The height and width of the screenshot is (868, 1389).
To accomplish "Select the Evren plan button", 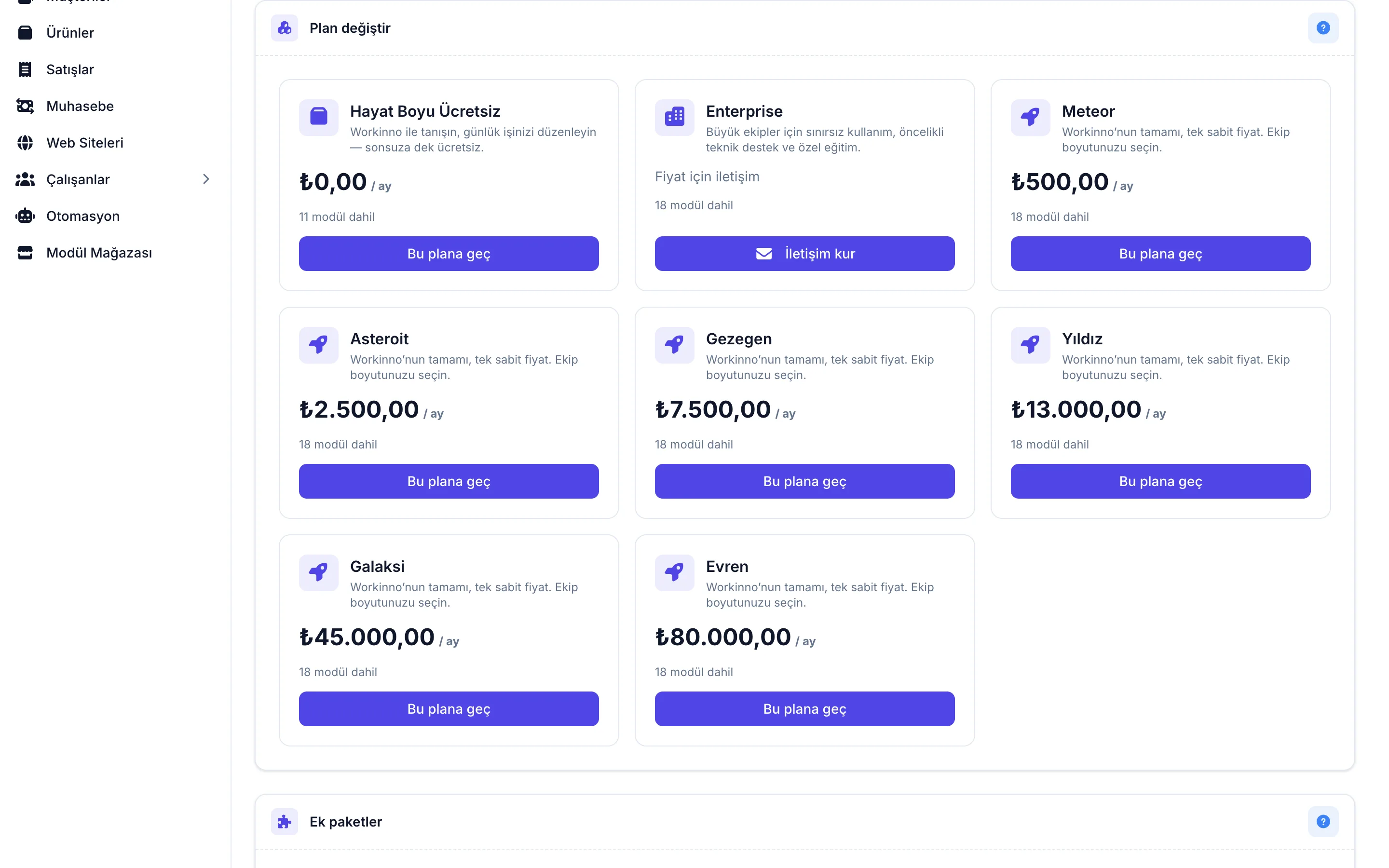I will (x=804, y=709).
